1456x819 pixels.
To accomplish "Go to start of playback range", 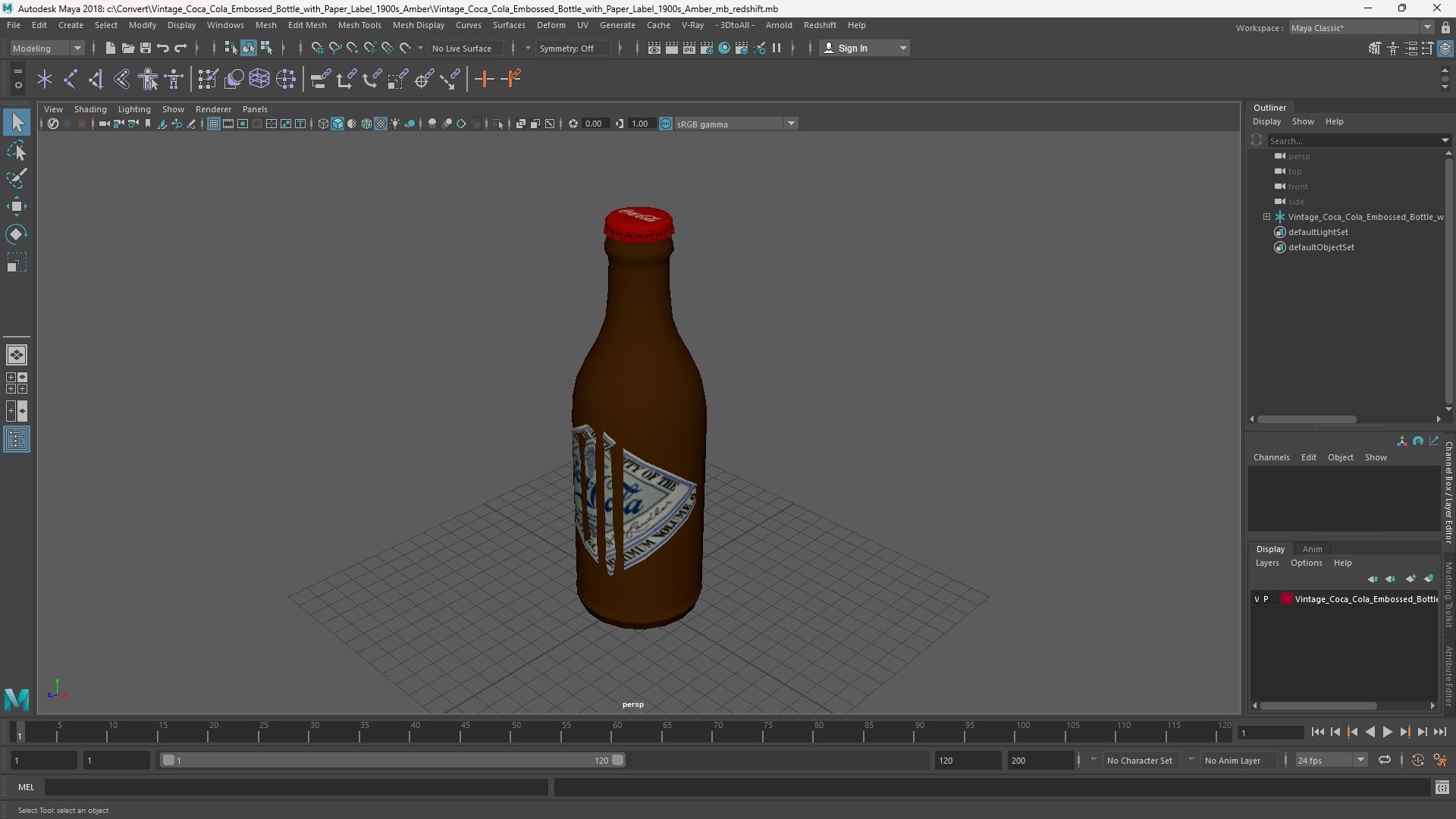I will (x=1317, y=732).
